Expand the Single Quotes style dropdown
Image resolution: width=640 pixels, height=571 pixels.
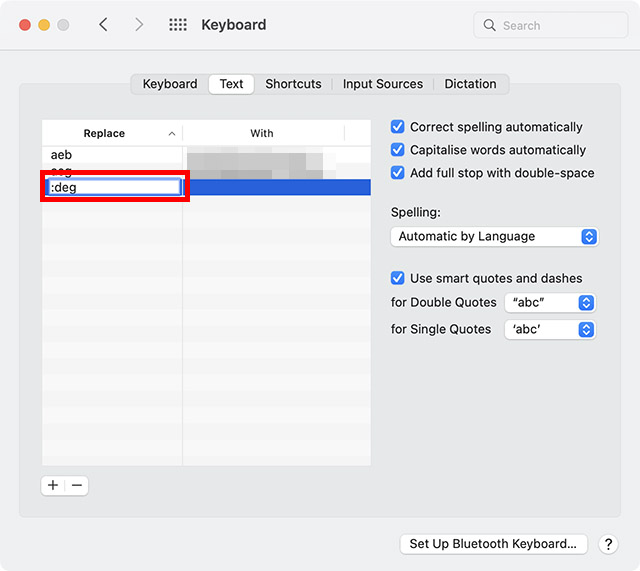[550, 329]
